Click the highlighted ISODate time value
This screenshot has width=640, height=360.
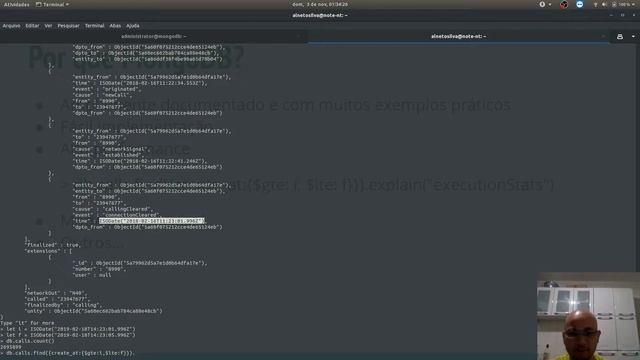(152, 221)
